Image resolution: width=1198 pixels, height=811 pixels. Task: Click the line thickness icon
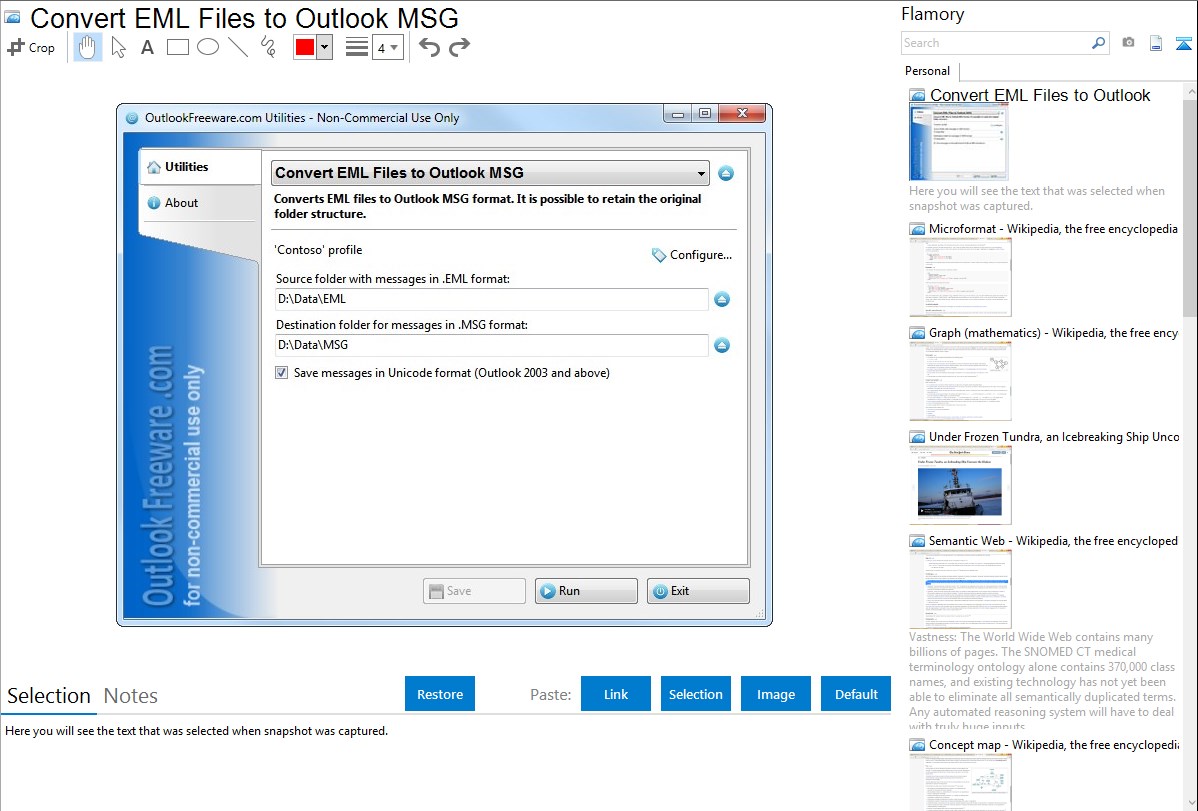tap(357, 47)
